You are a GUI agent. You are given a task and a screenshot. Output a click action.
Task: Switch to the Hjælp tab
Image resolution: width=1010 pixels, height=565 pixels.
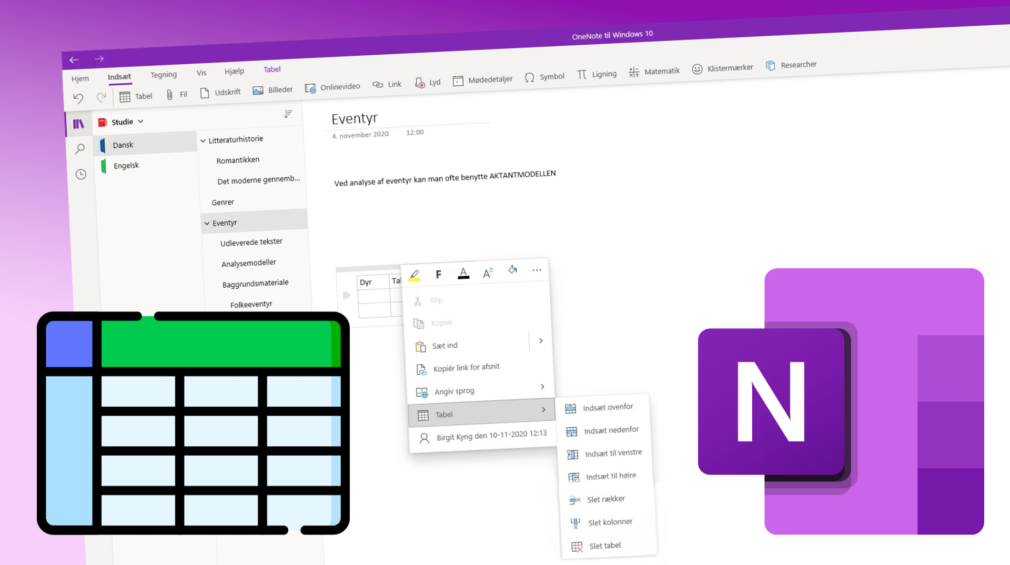coord(234,71)
